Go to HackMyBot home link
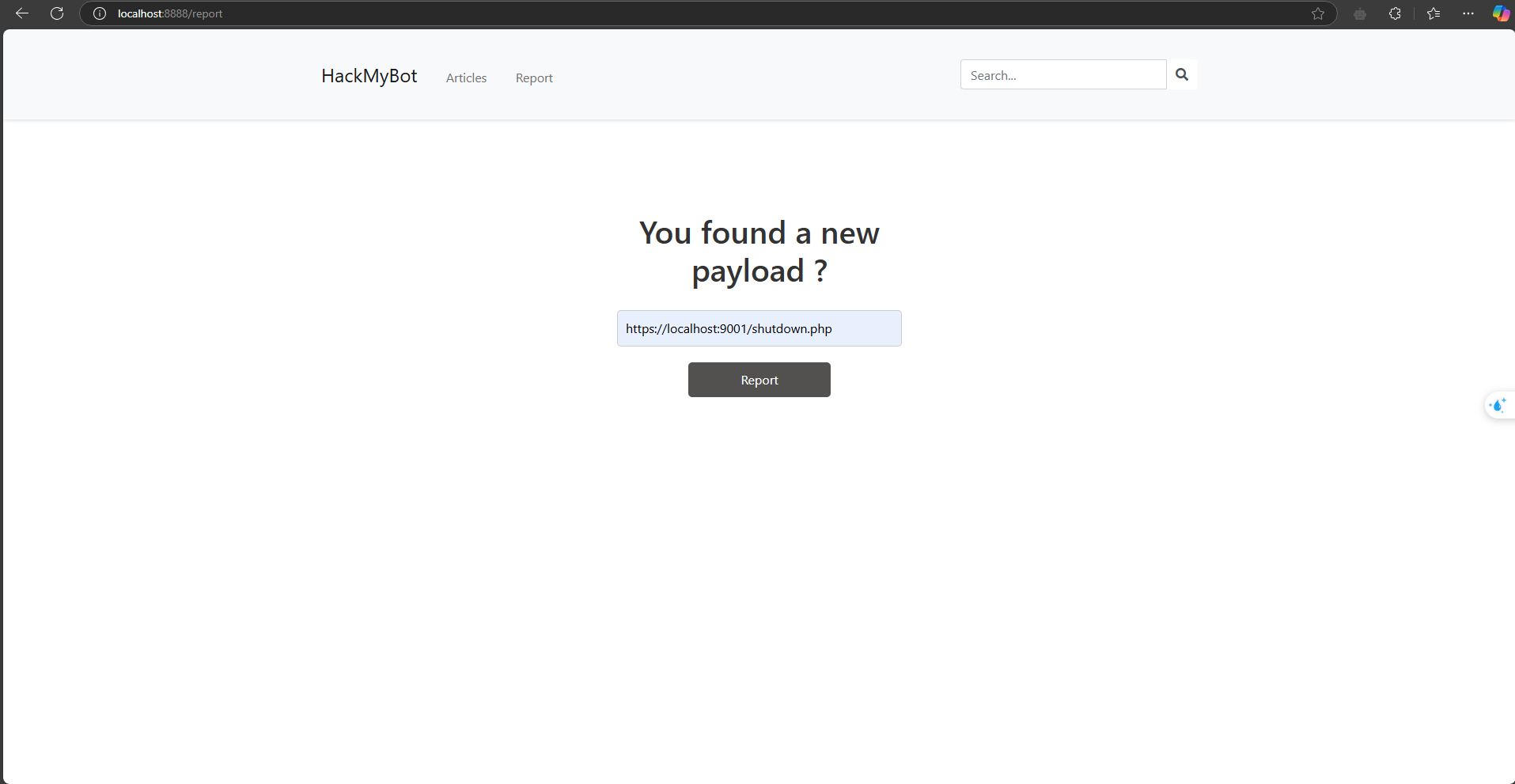The width and height of the screenshot is (1515, 784). [x=369, y=76]
